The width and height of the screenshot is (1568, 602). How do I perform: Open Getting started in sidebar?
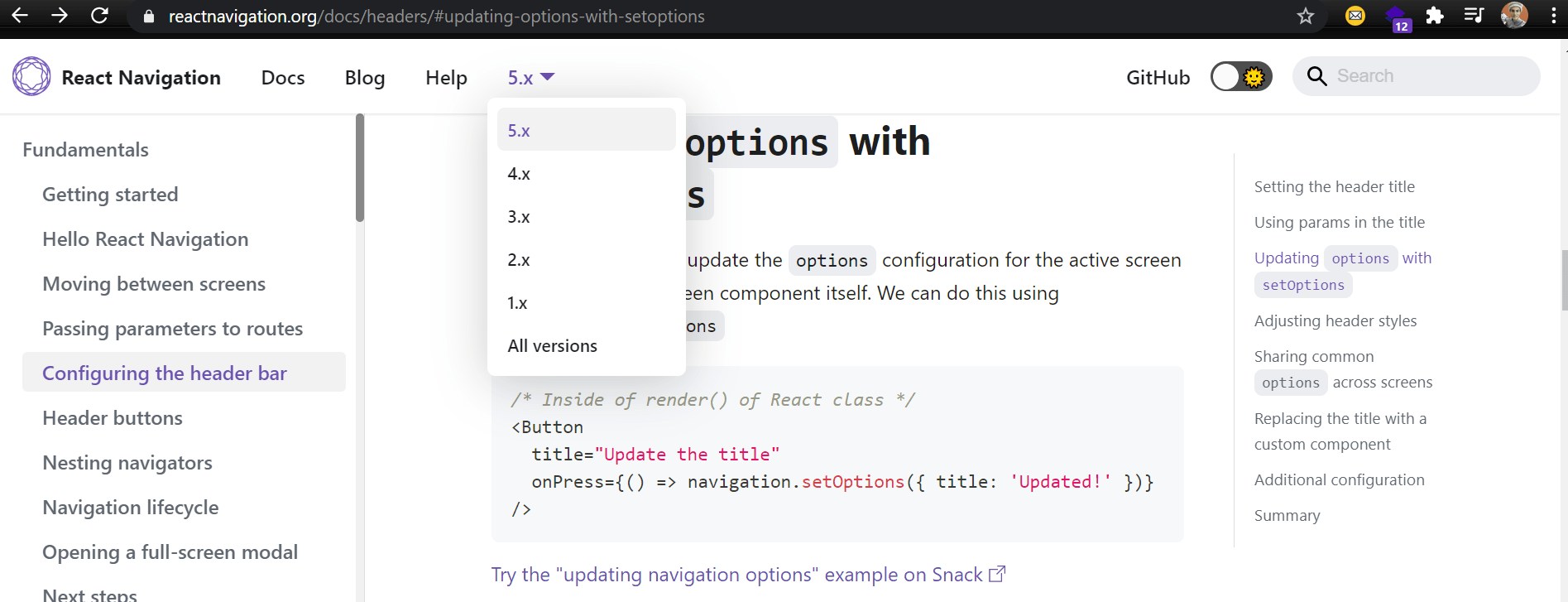[110, 195]
